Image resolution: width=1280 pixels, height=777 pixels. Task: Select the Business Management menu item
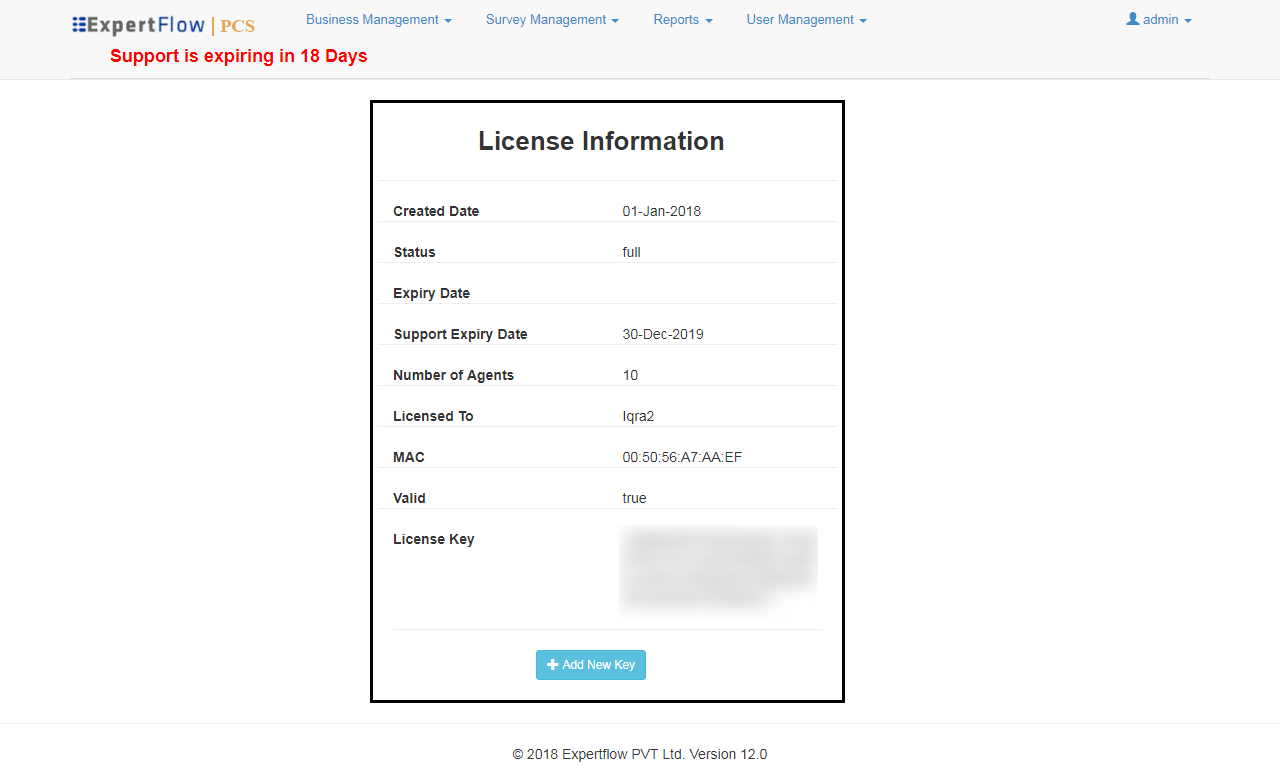pos(372,19)
